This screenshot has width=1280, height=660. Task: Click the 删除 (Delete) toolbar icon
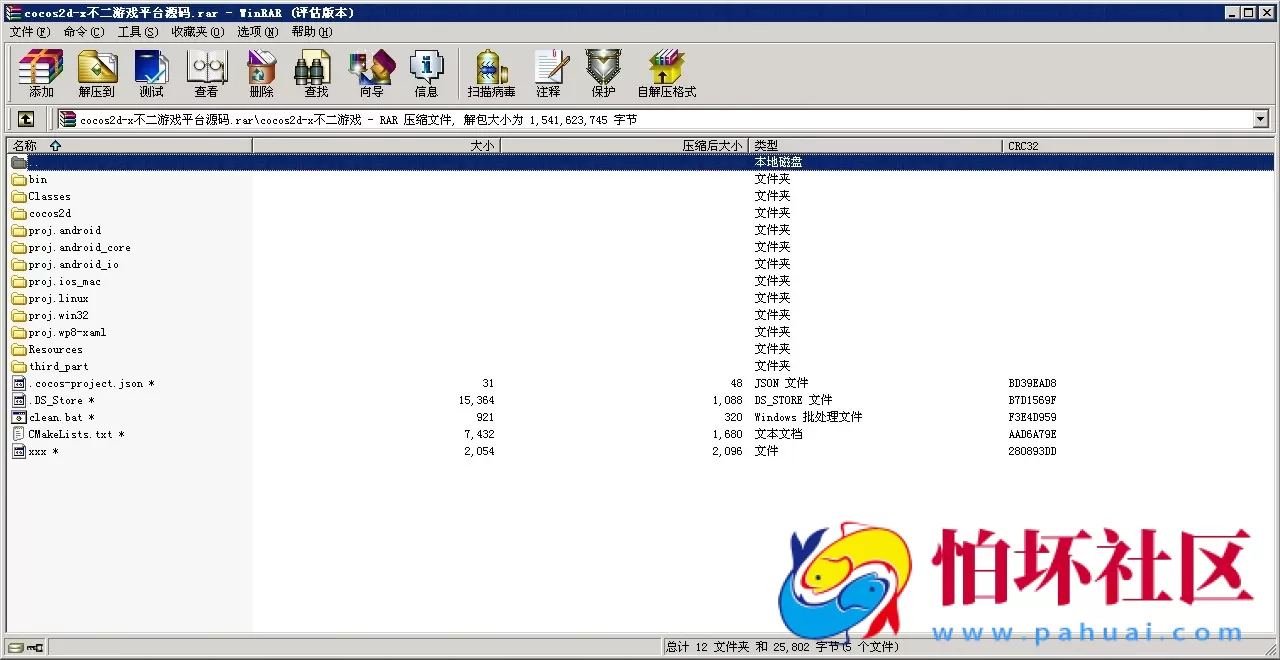261,73
